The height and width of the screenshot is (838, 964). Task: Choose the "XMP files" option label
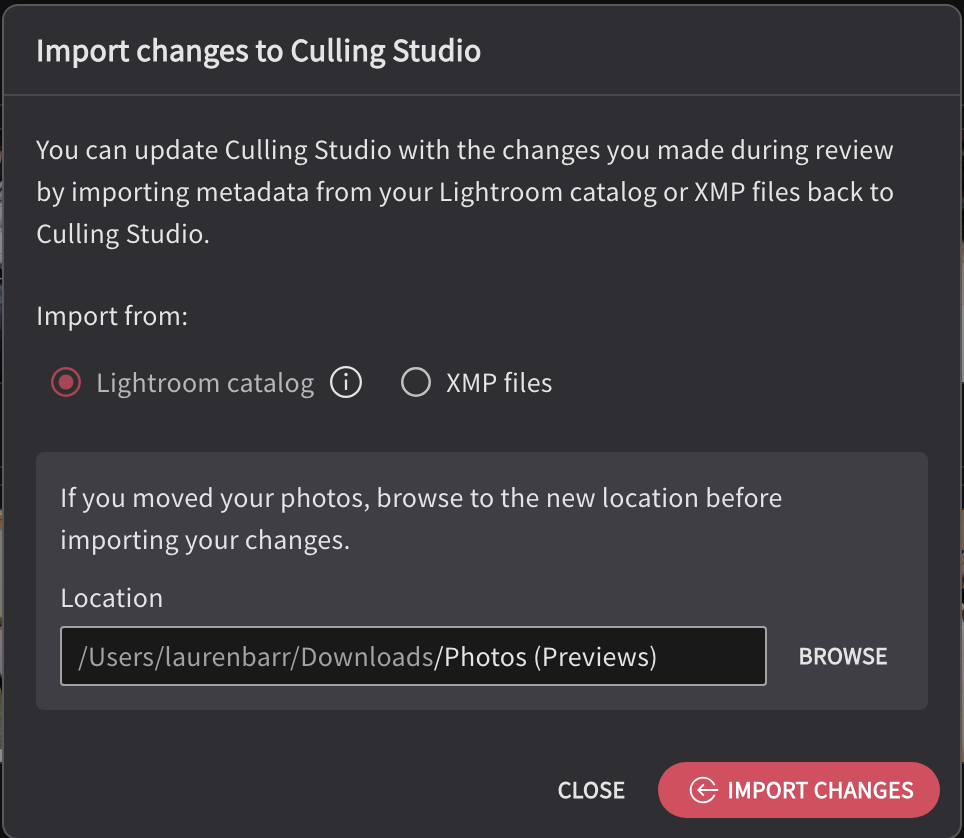tap(499, 383)
